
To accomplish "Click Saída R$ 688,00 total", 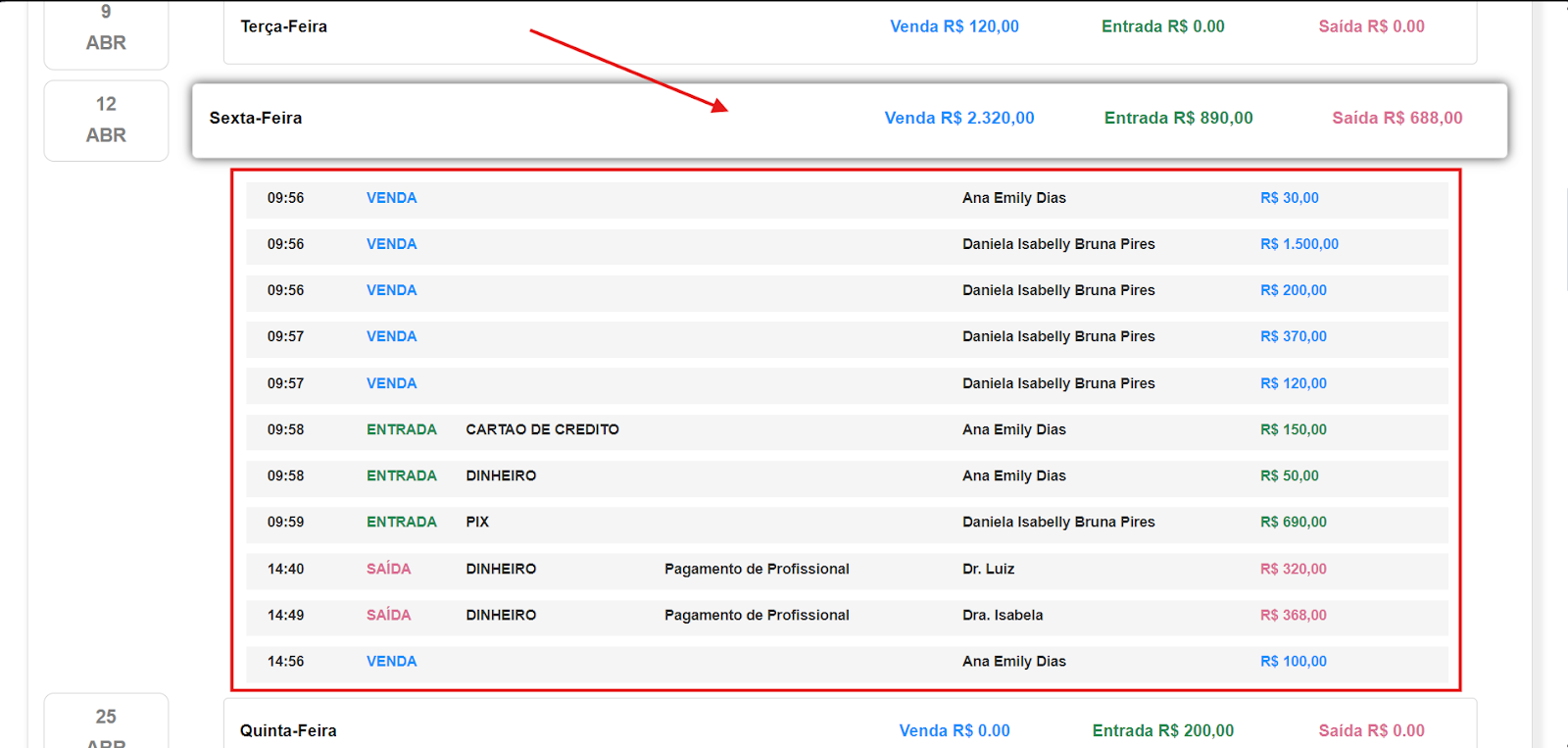I will tap(1396, 118).
